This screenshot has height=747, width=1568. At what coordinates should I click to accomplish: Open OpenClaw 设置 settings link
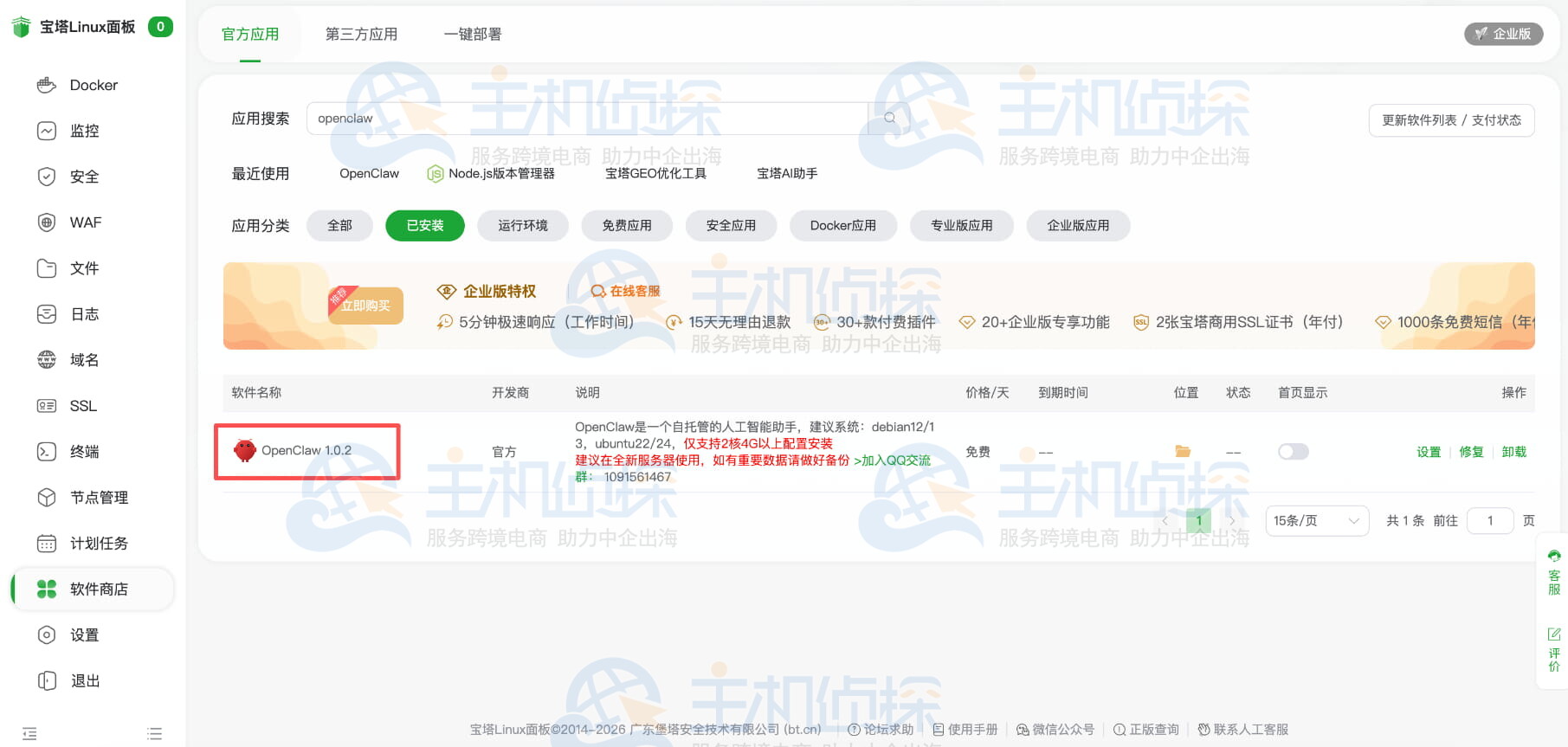point(1429,452)
